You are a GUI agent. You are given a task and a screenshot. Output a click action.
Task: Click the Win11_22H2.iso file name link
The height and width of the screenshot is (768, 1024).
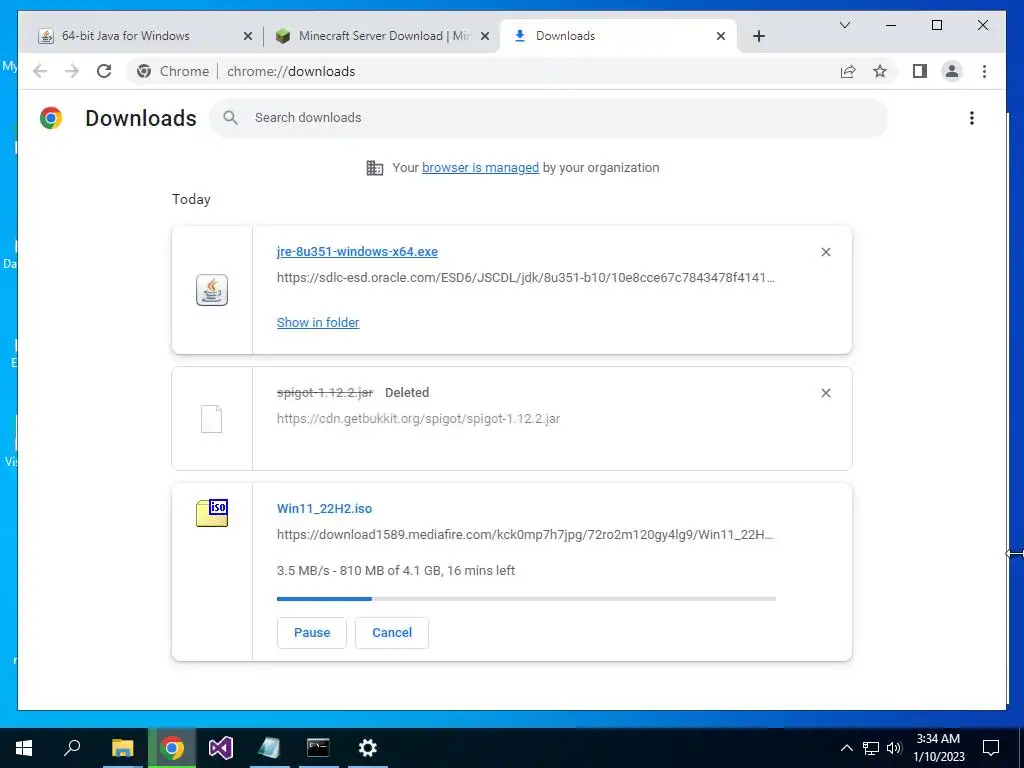tap(325, 509)
